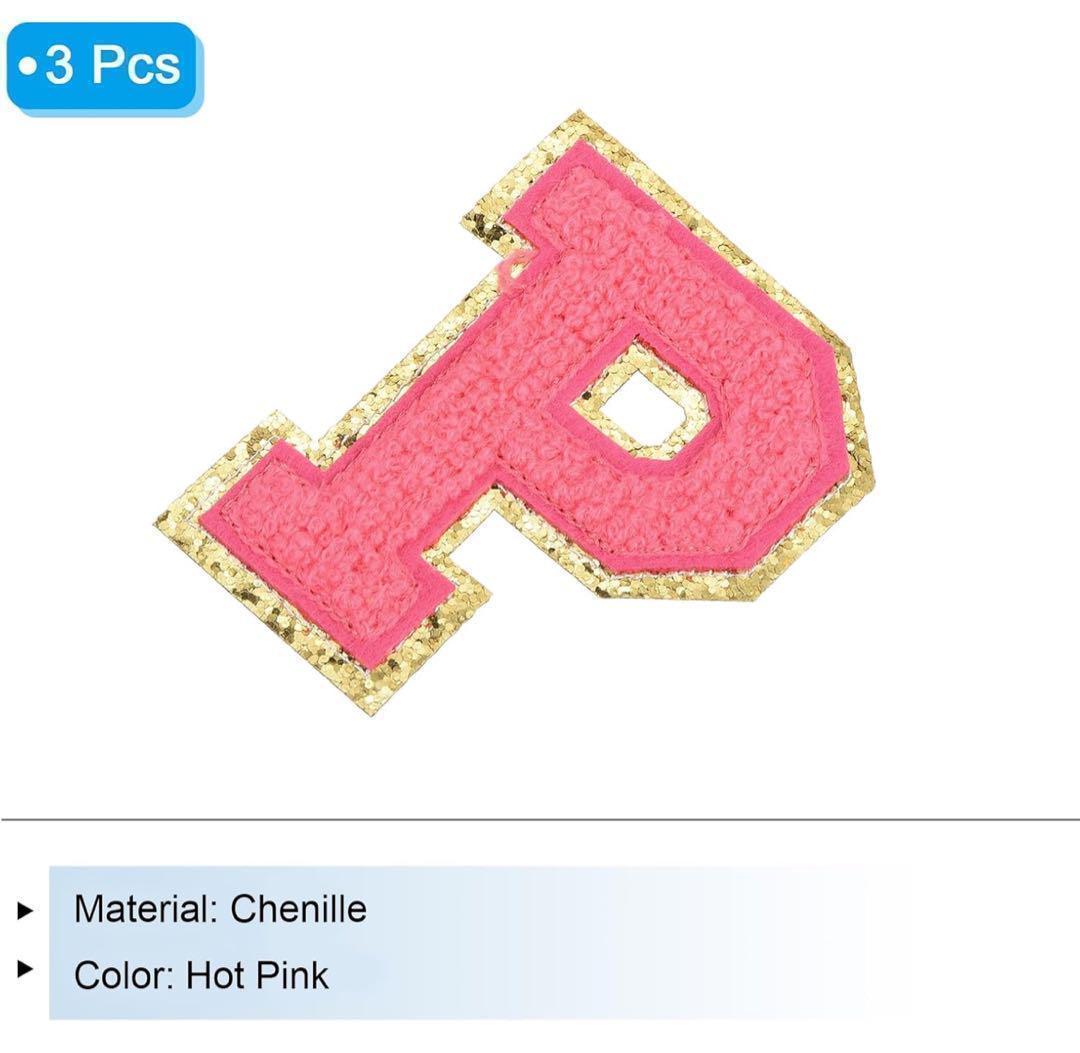
Task: Click the white bullet dot in the badge
Action: [x=28, y=67]
